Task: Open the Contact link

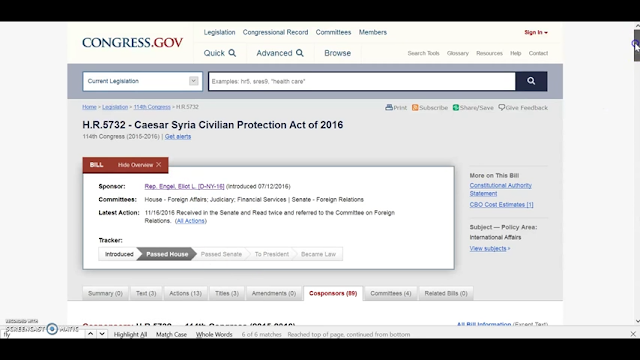Action: click(538, 53)
